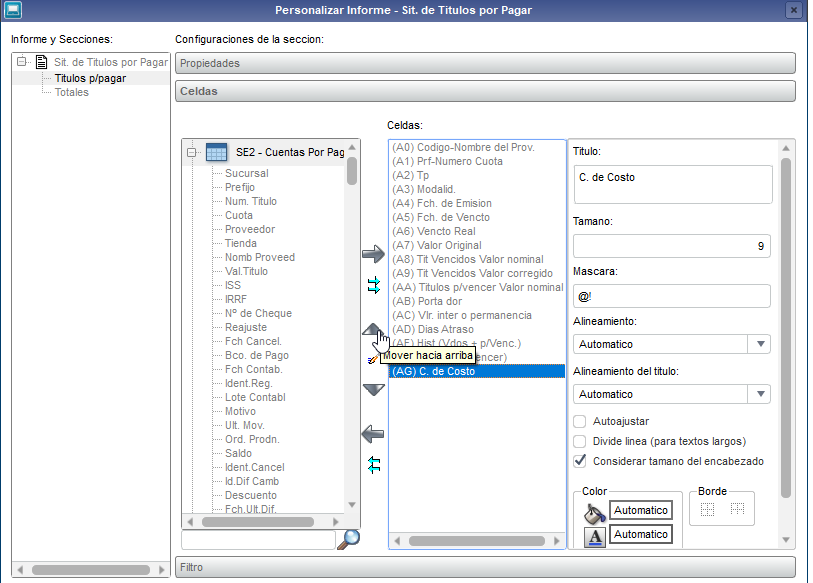Image resolution: width=813 pixels, height=583 pixels.
Task: Close the Personalizar Informe dialog
Action: click(x=793, y=10)
